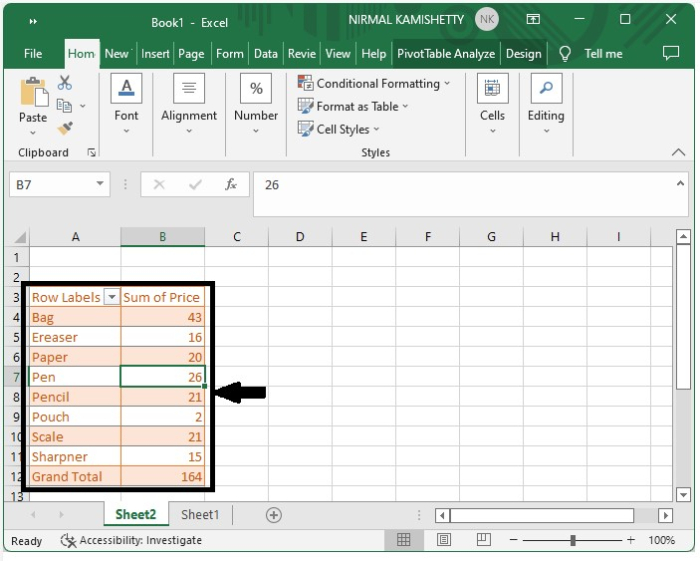Click the Cut scissors icon
The height and width of the screenshot is (561, 700).
[65, 83]
